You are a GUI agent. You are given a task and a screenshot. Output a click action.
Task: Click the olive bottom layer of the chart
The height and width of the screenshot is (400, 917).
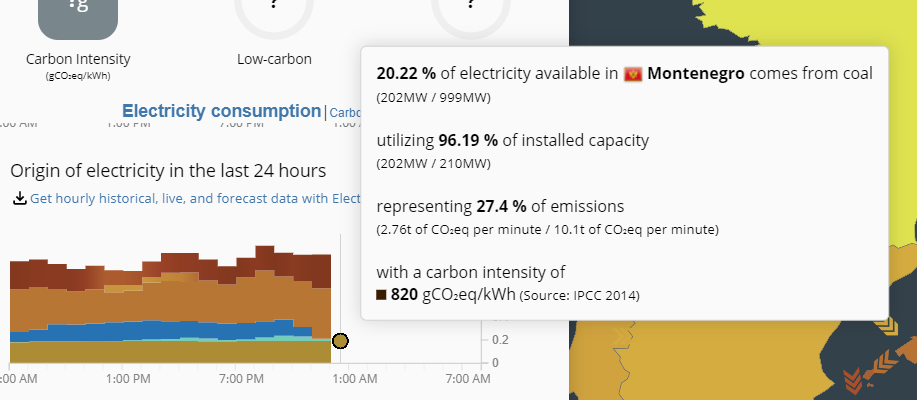[170, 352]
